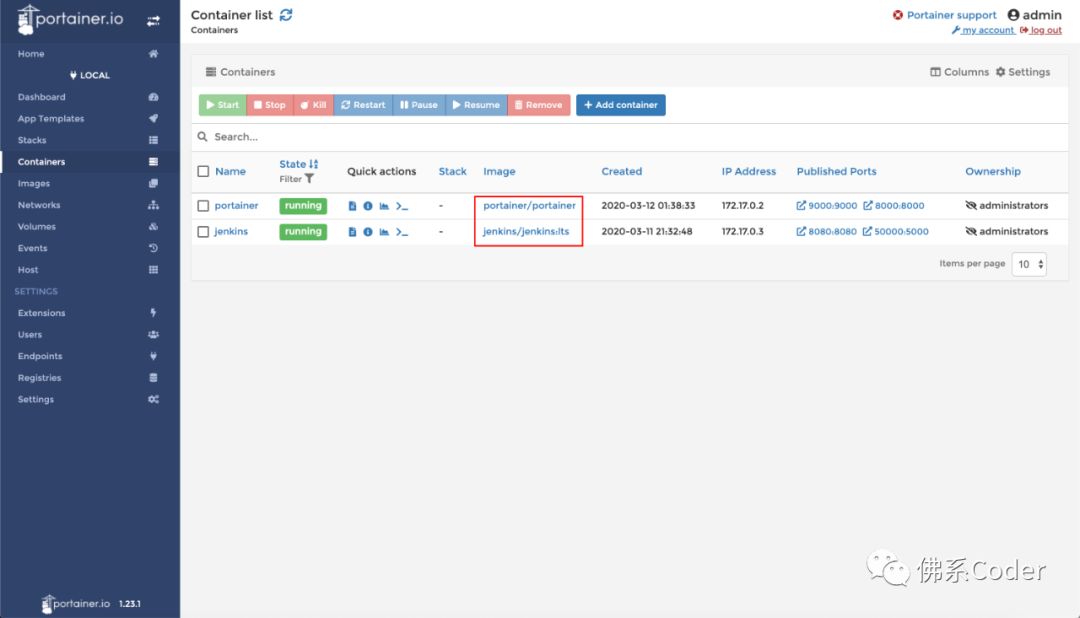Open stats chart icon for portainer container
The height and width of the screenshot is (618, 1080).
tap(384, 206)
